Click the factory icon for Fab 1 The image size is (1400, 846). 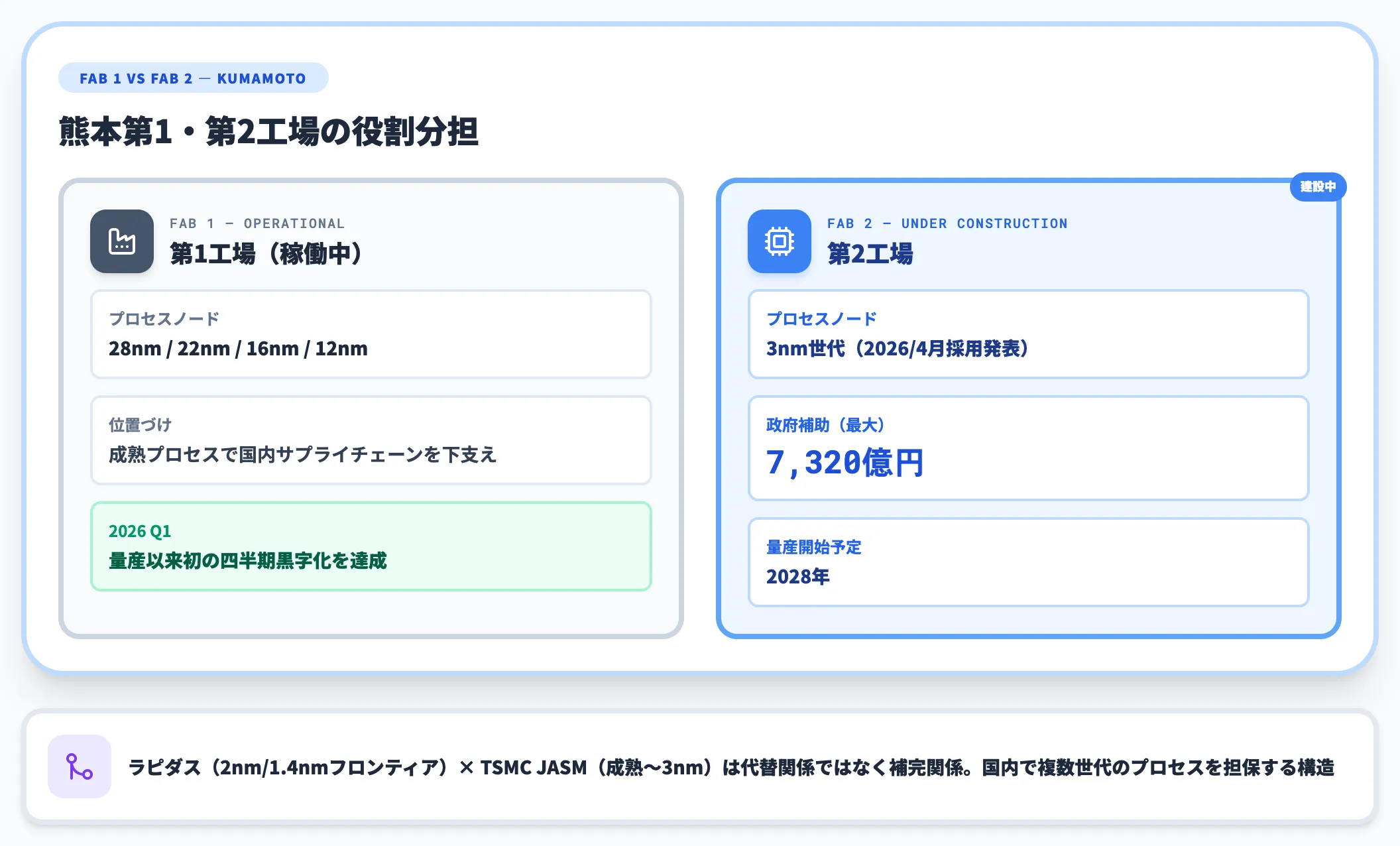[x=122, y=241]
